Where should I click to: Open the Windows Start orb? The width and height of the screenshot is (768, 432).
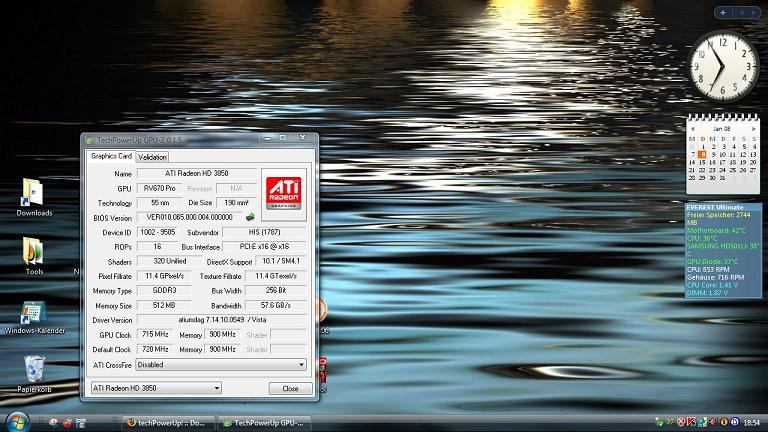(17, 422)
